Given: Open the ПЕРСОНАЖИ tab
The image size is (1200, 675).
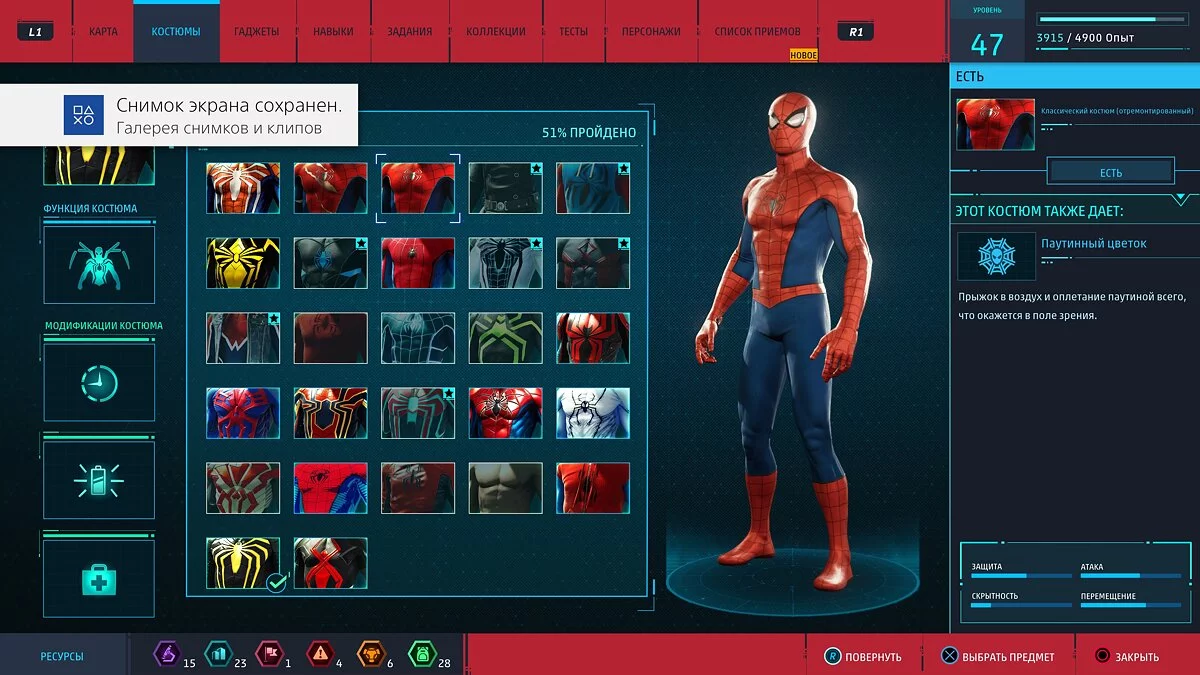Looking at the screenshot, I should tap(651, 31).
